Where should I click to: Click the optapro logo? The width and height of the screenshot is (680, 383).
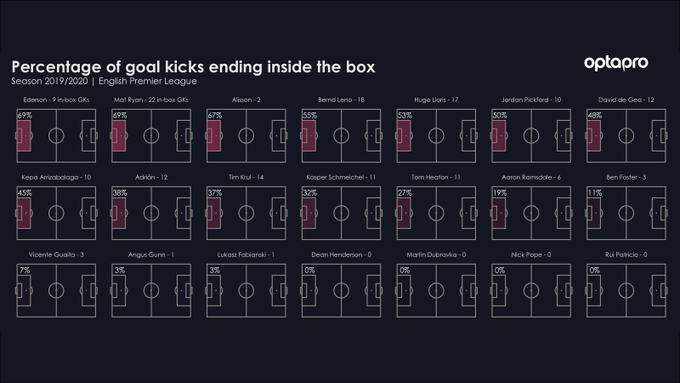(x=616, y=63)
